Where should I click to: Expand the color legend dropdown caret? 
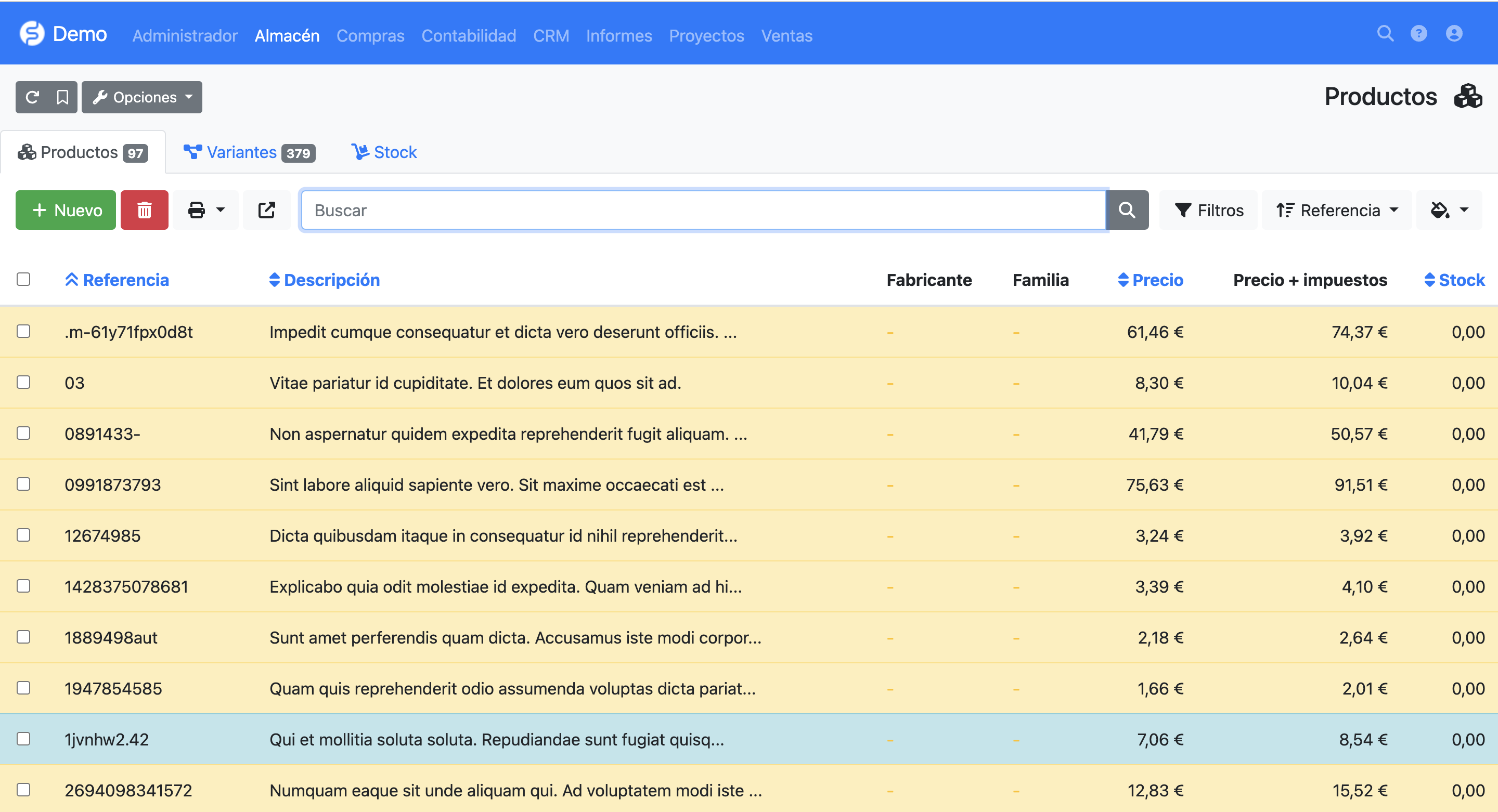1464,210
